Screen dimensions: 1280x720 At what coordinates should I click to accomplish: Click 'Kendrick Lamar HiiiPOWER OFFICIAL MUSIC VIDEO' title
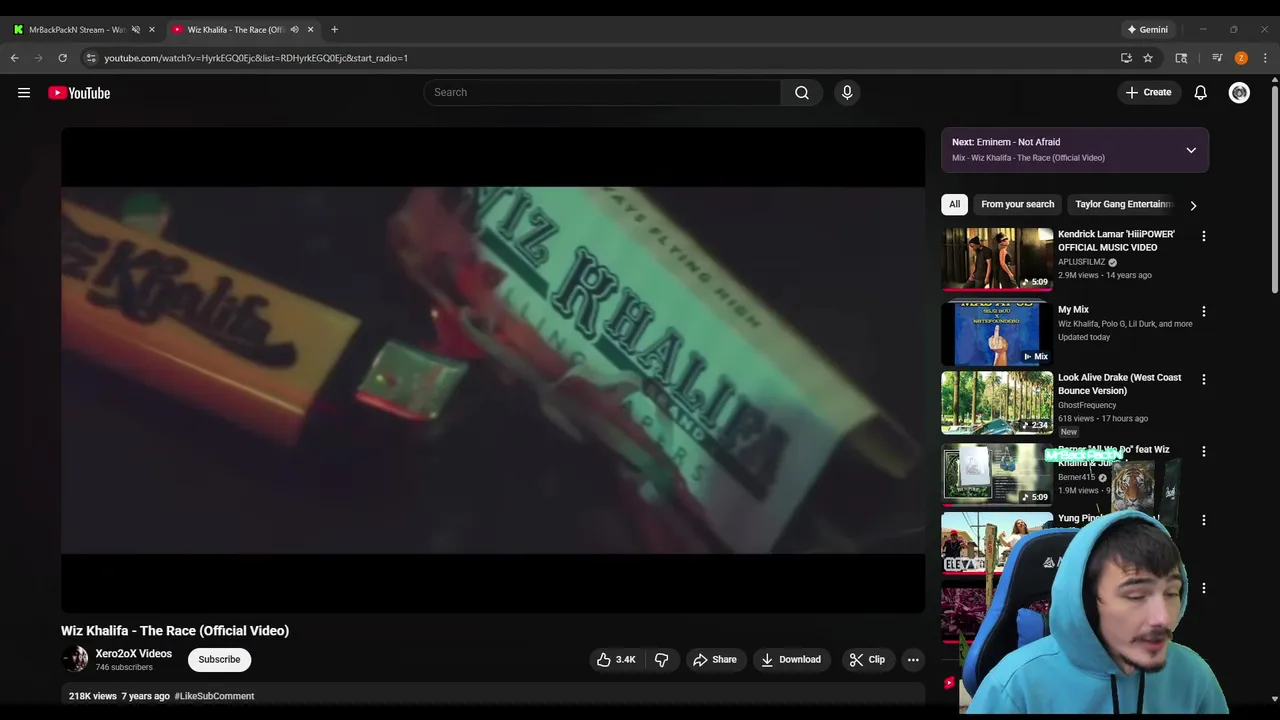(x=1116, y=241)
